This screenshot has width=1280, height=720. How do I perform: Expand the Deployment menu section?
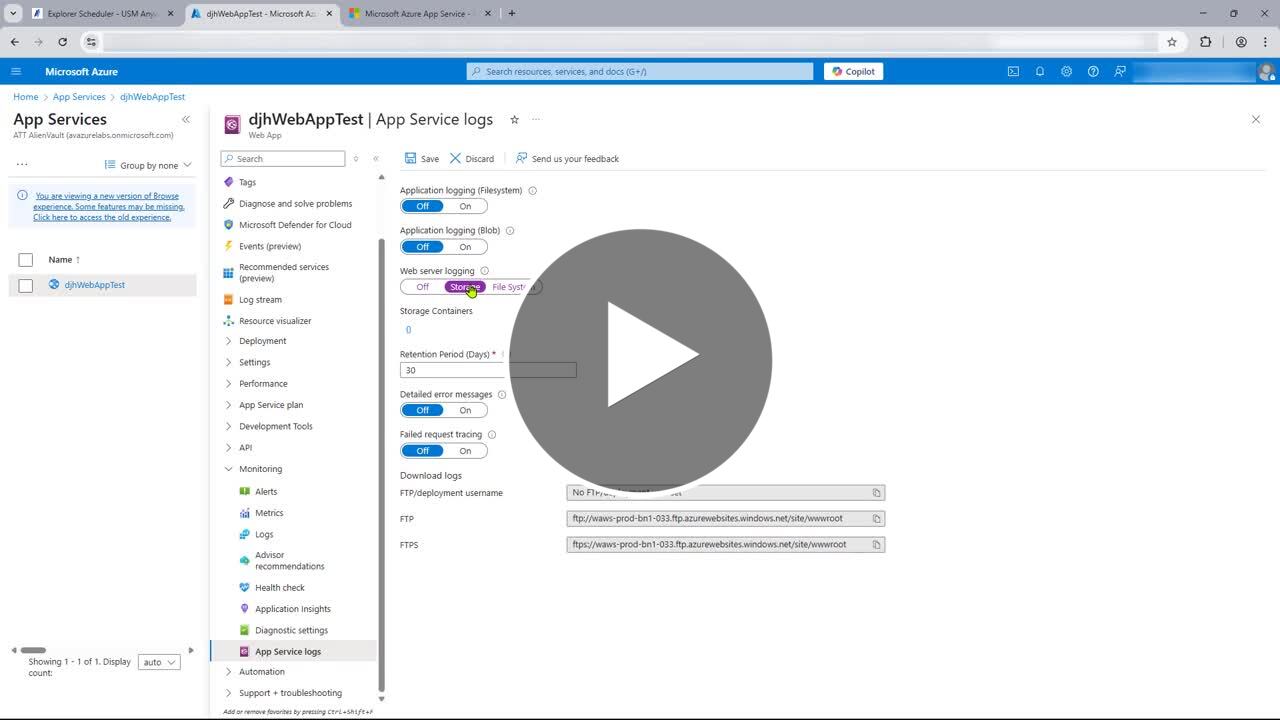click(228, 341)
